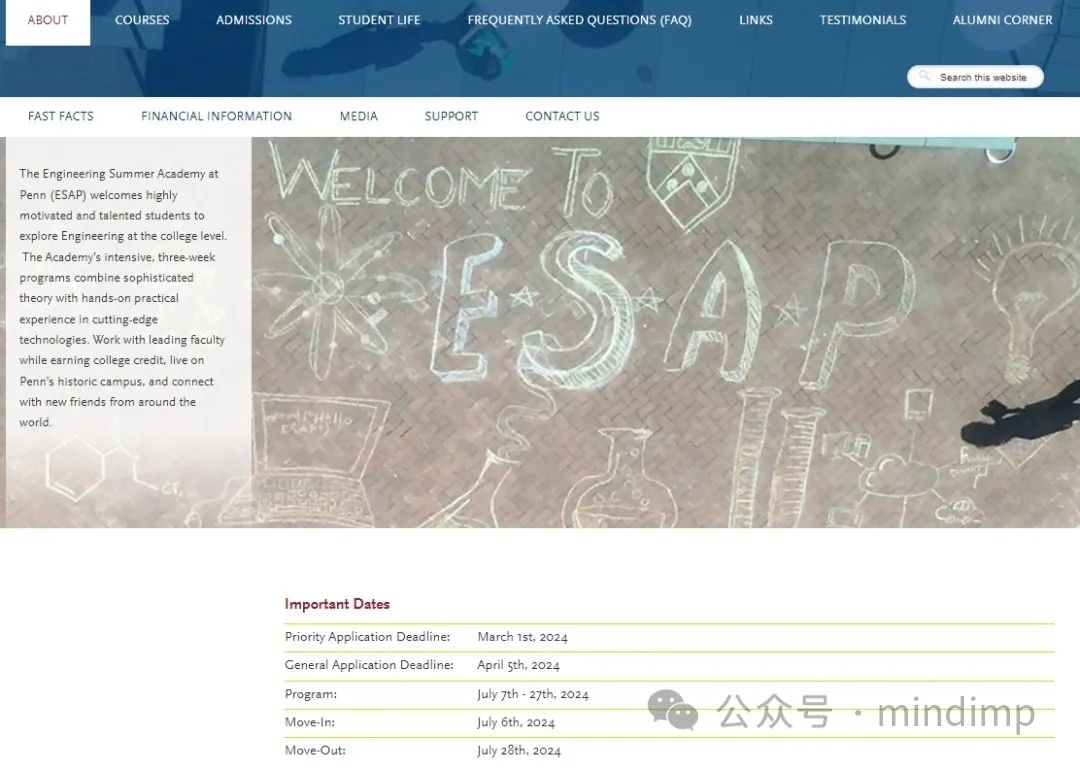This screenshot has height=769, width=1080.
Task: Open the ABOUT tab
Action: pos(48,21)
